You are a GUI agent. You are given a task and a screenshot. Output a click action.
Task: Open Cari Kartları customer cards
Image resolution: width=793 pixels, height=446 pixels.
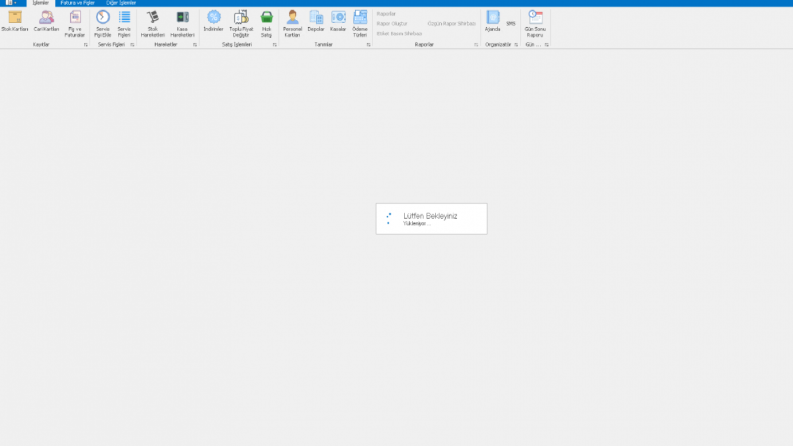pos(46,22)
